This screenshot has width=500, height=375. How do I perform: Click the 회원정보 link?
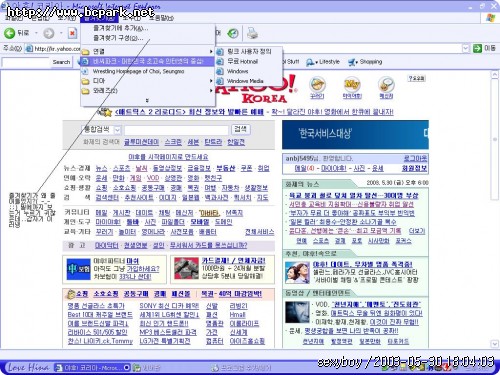pos(414,168)
